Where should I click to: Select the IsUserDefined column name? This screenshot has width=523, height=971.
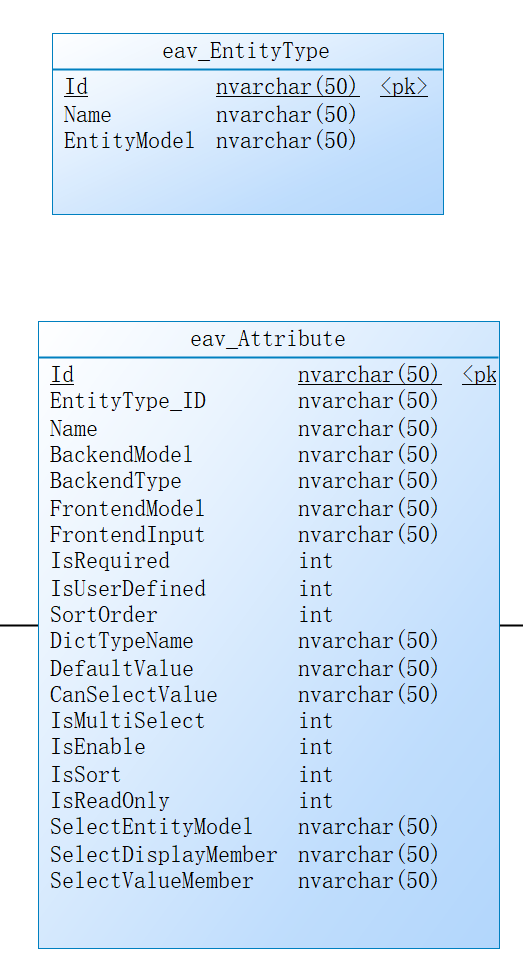click(x=128, y=588)
